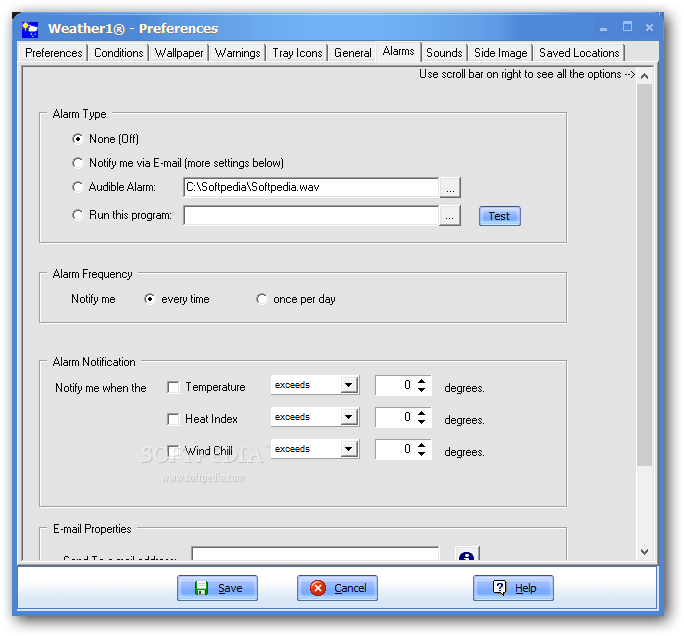The height and width of the screenshot is (636, 684).
Task: Click the Wind Chill degrees value field
Action: [x=395, y=449]
